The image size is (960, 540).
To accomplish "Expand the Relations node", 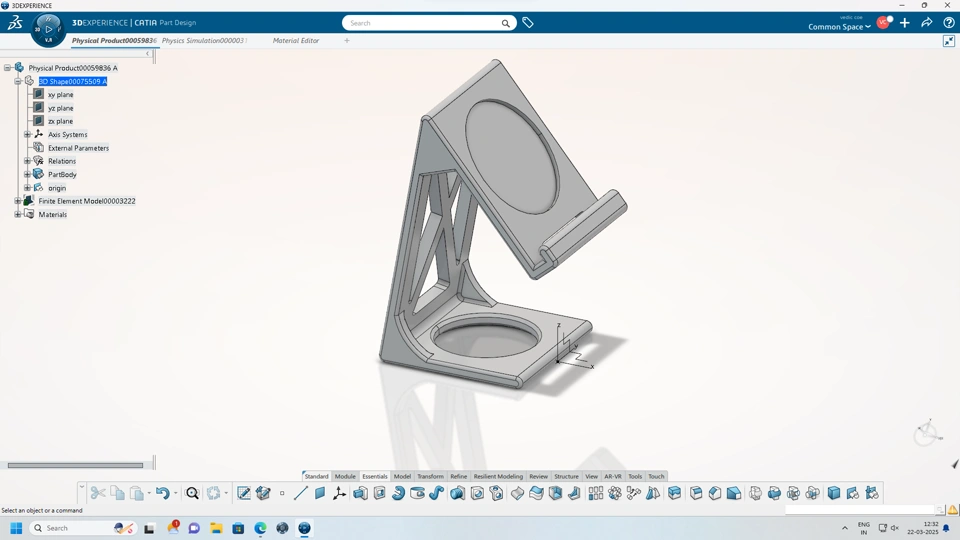I will click(27, 161).
